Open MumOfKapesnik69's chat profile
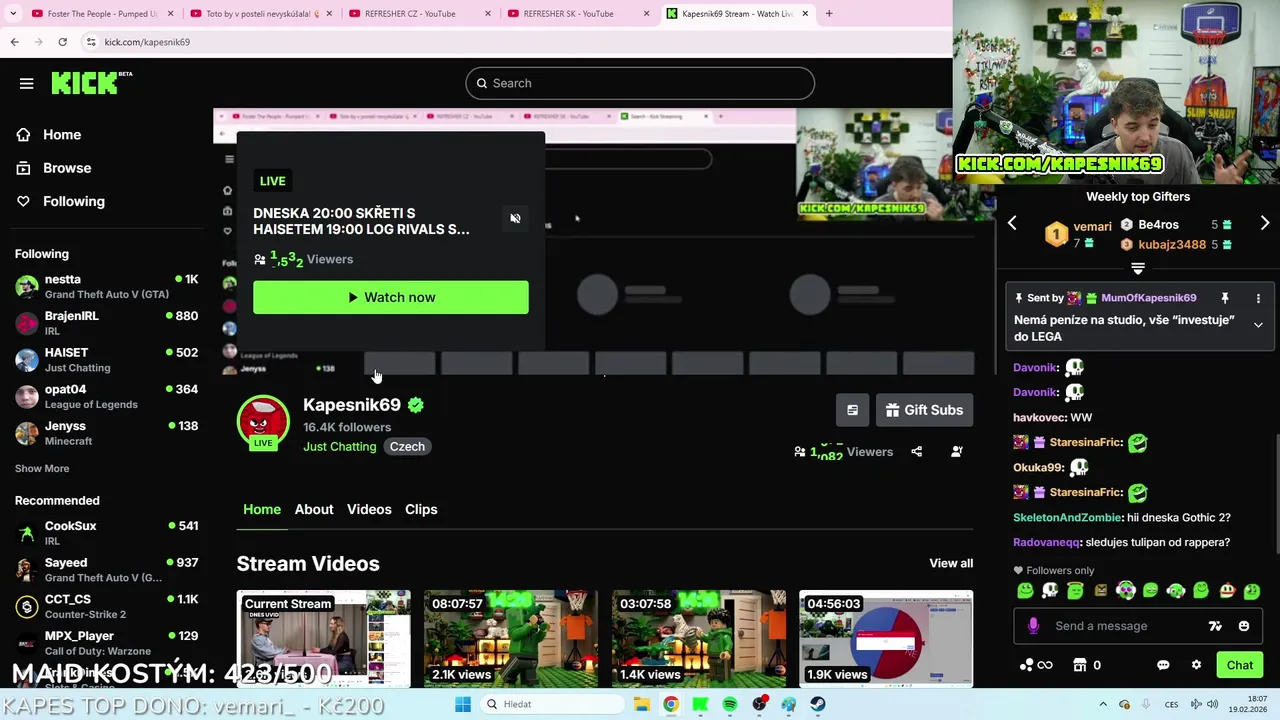 pyautogui.click(x=1148, y=298)
